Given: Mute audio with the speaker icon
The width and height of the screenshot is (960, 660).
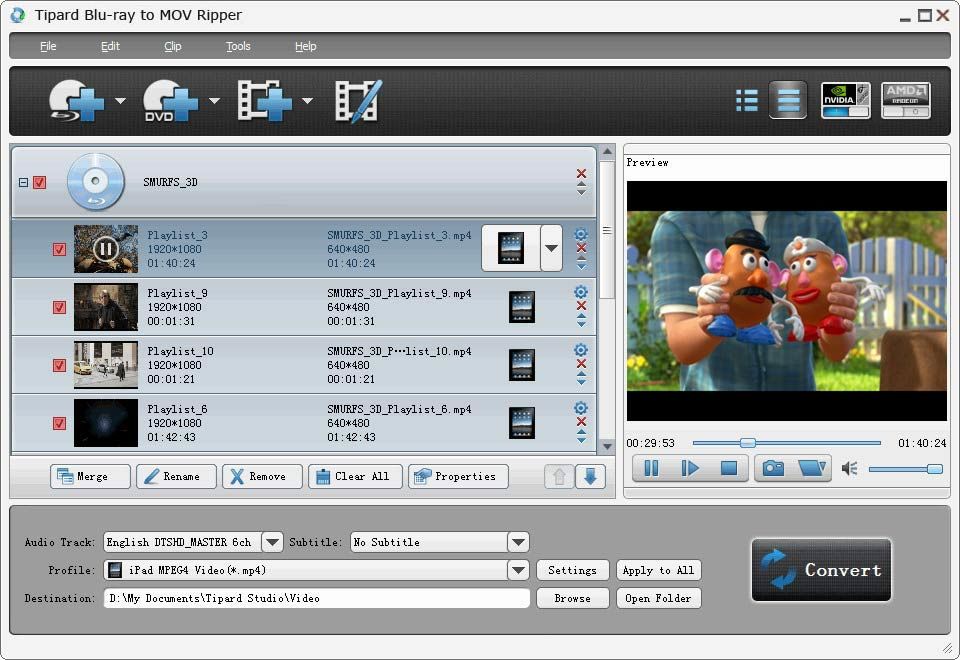Looking at the screenshot, I should pos(849,469).
